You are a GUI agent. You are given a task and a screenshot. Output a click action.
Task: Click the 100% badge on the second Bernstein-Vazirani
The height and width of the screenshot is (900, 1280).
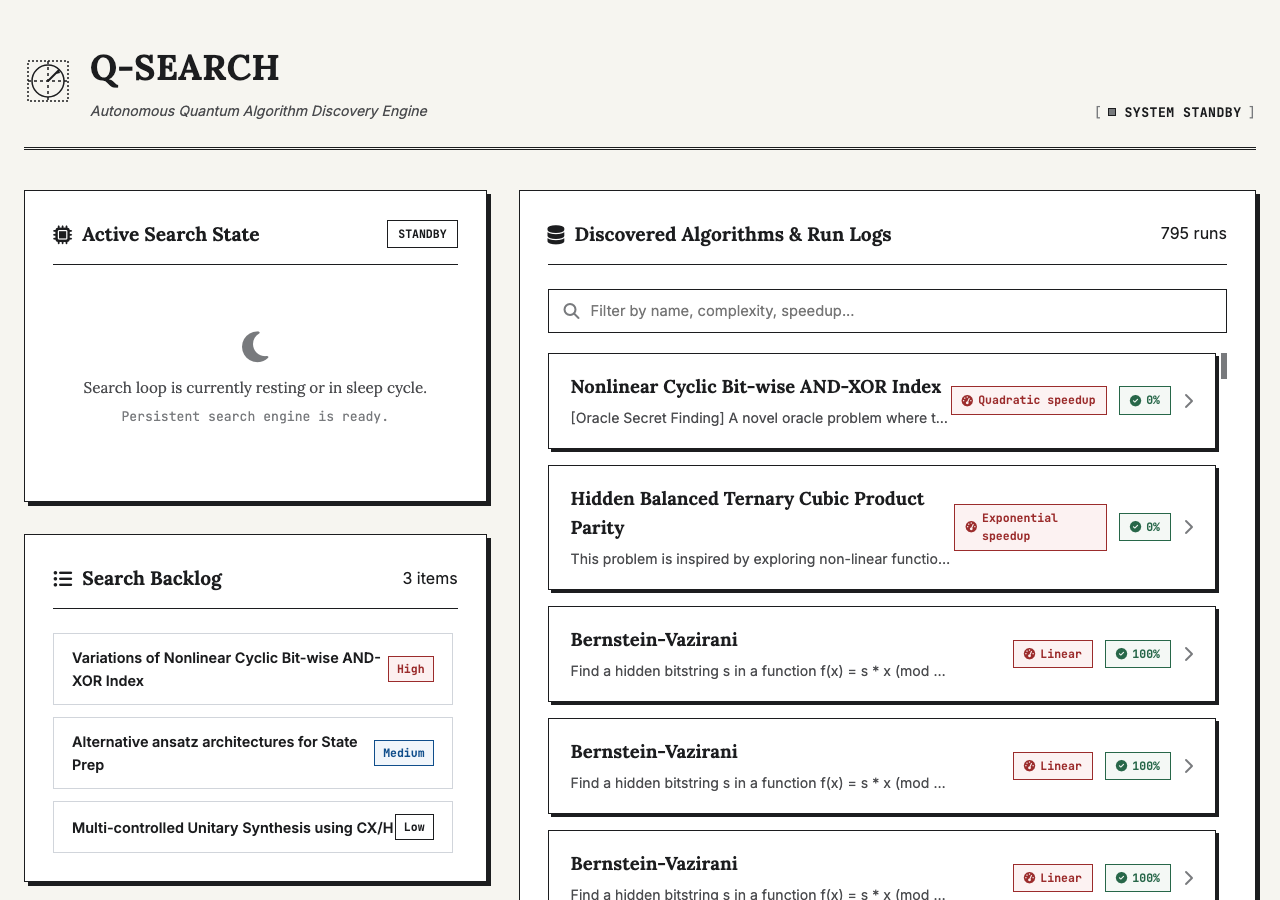point(1138,766)
